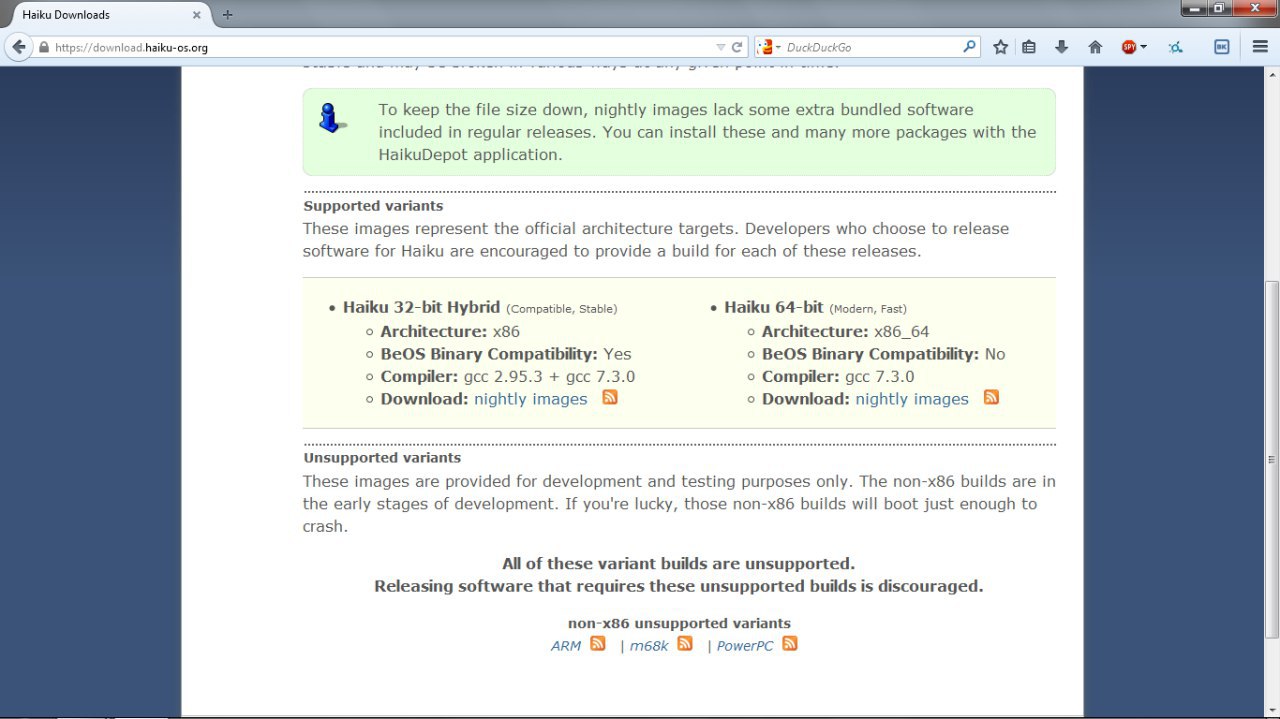Click the 'gcc 2.95.3 + gcc 7.3.0' compiler text
The height and width of the screenshot is (719, 1280).
click(549, 377)
